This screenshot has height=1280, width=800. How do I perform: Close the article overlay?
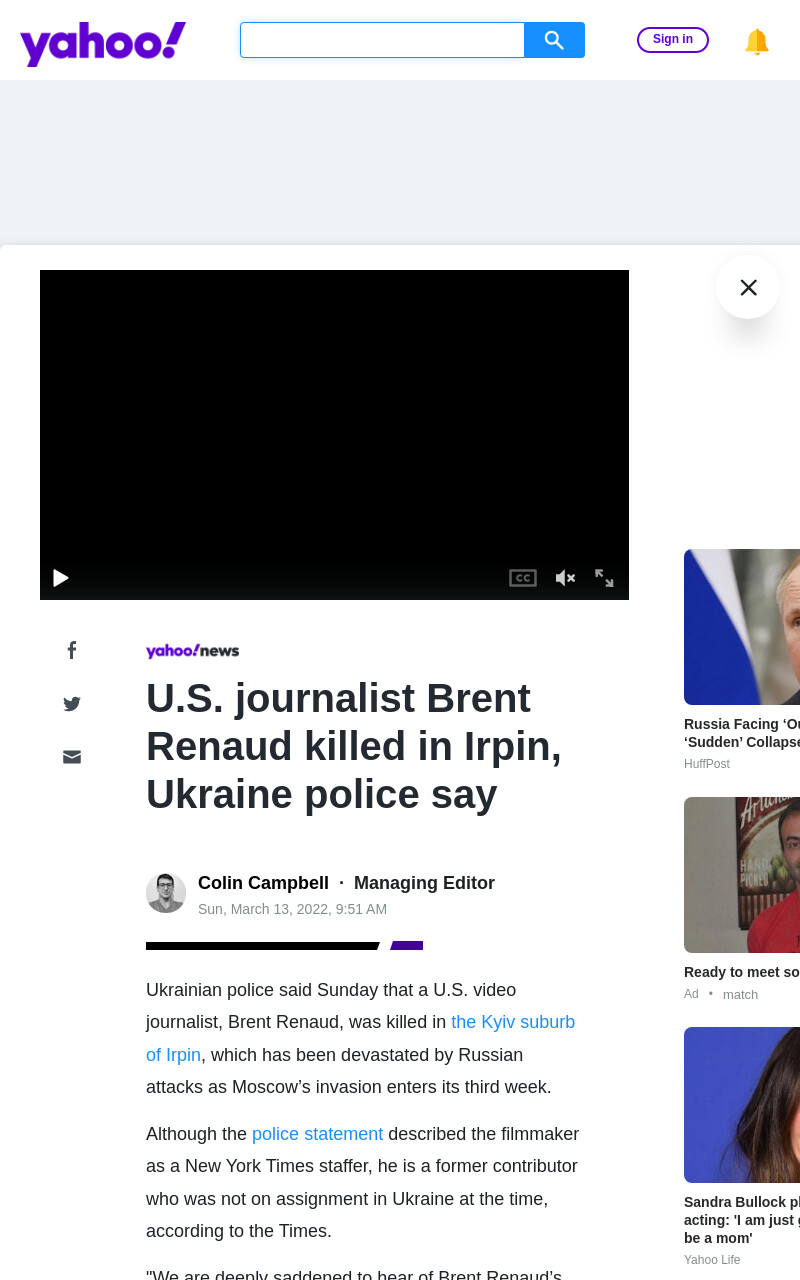tap(748, 287)
